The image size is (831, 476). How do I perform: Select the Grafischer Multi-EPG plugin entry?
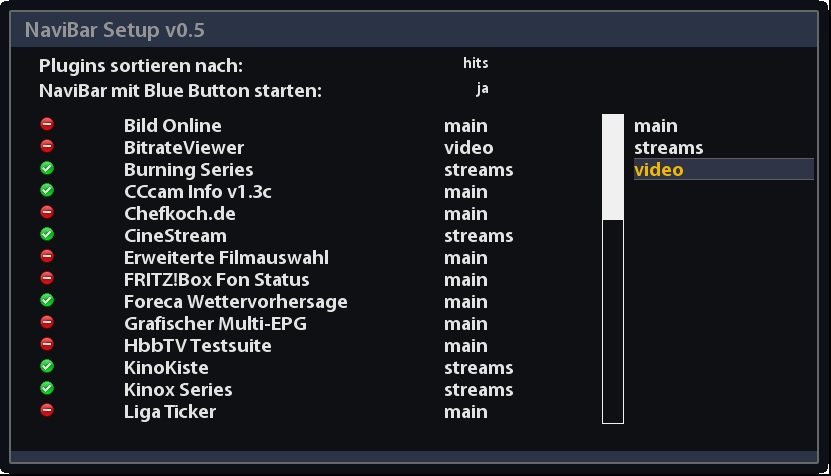215,324
